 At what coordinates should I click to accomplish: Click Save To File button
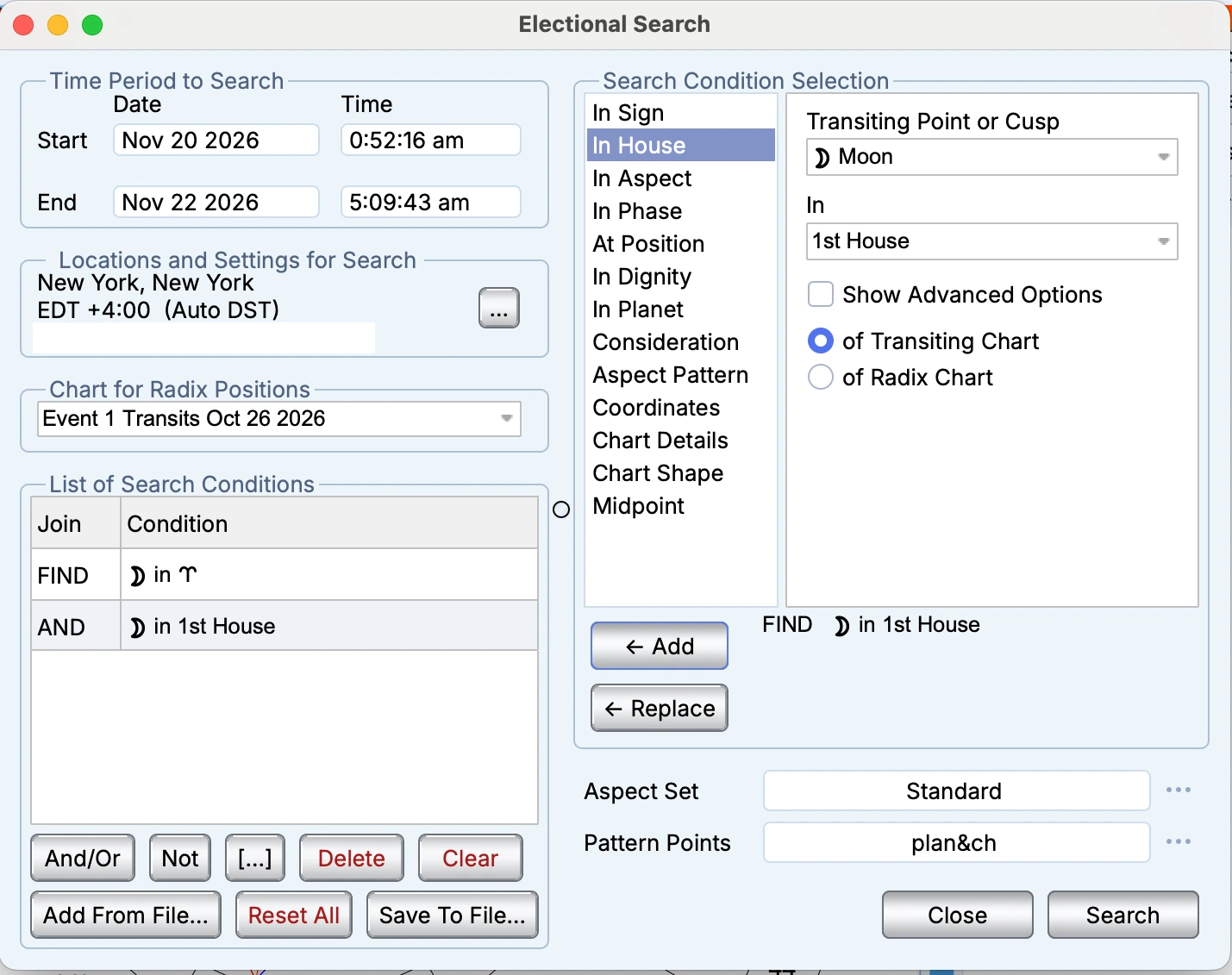(453, 915)
